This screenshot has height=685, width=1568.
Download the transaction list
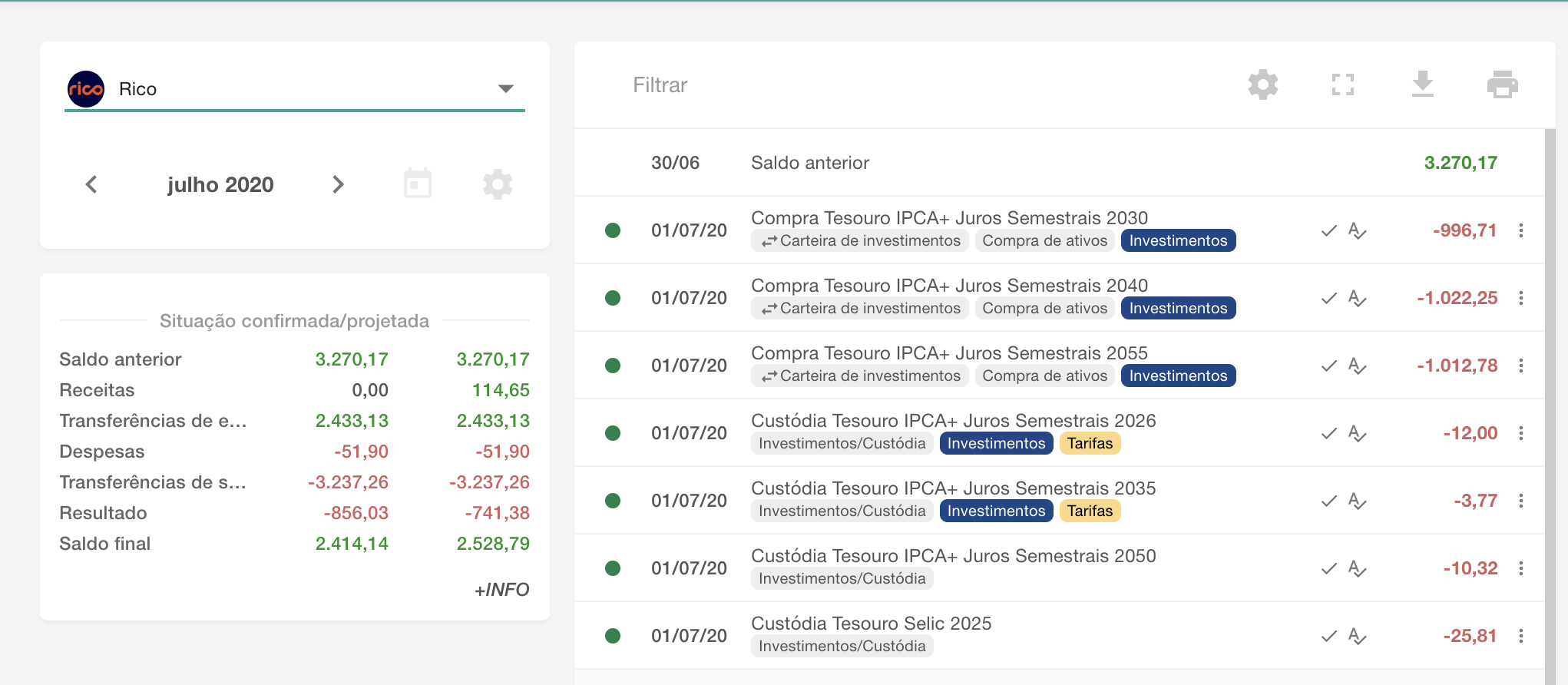[1422, 84]
